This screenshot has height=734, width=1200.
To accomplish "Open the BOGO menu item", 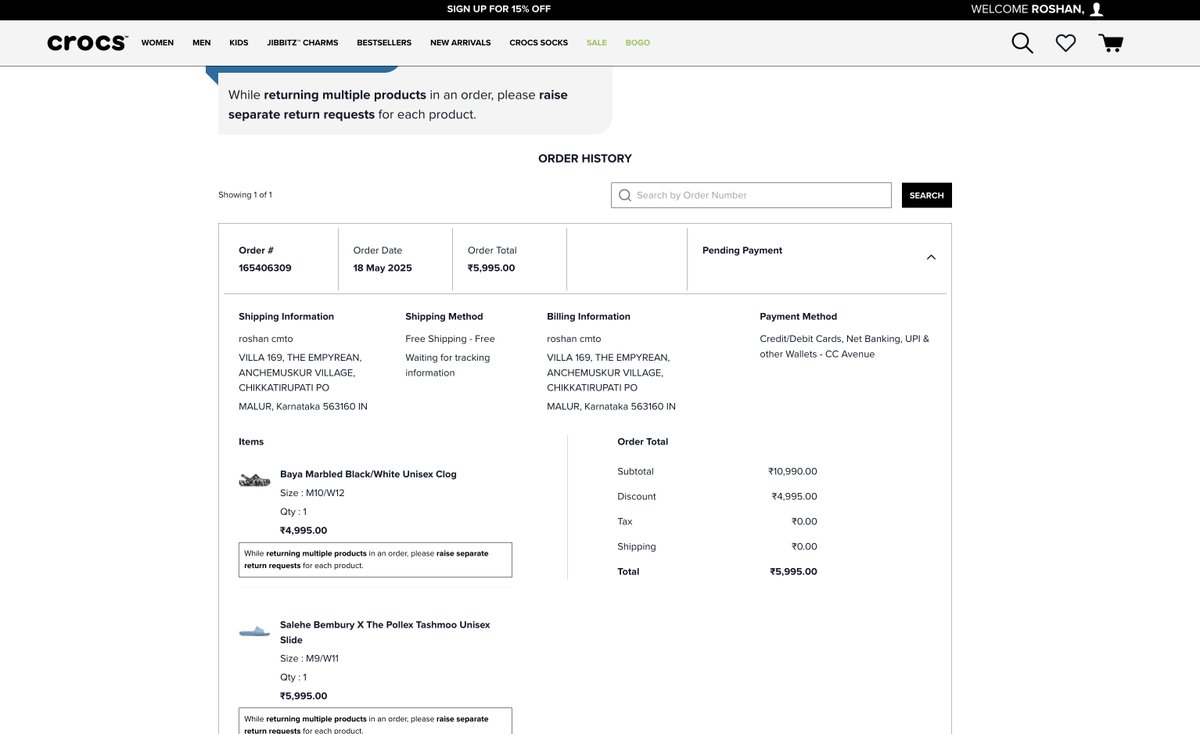I will (x=637, y=43).
